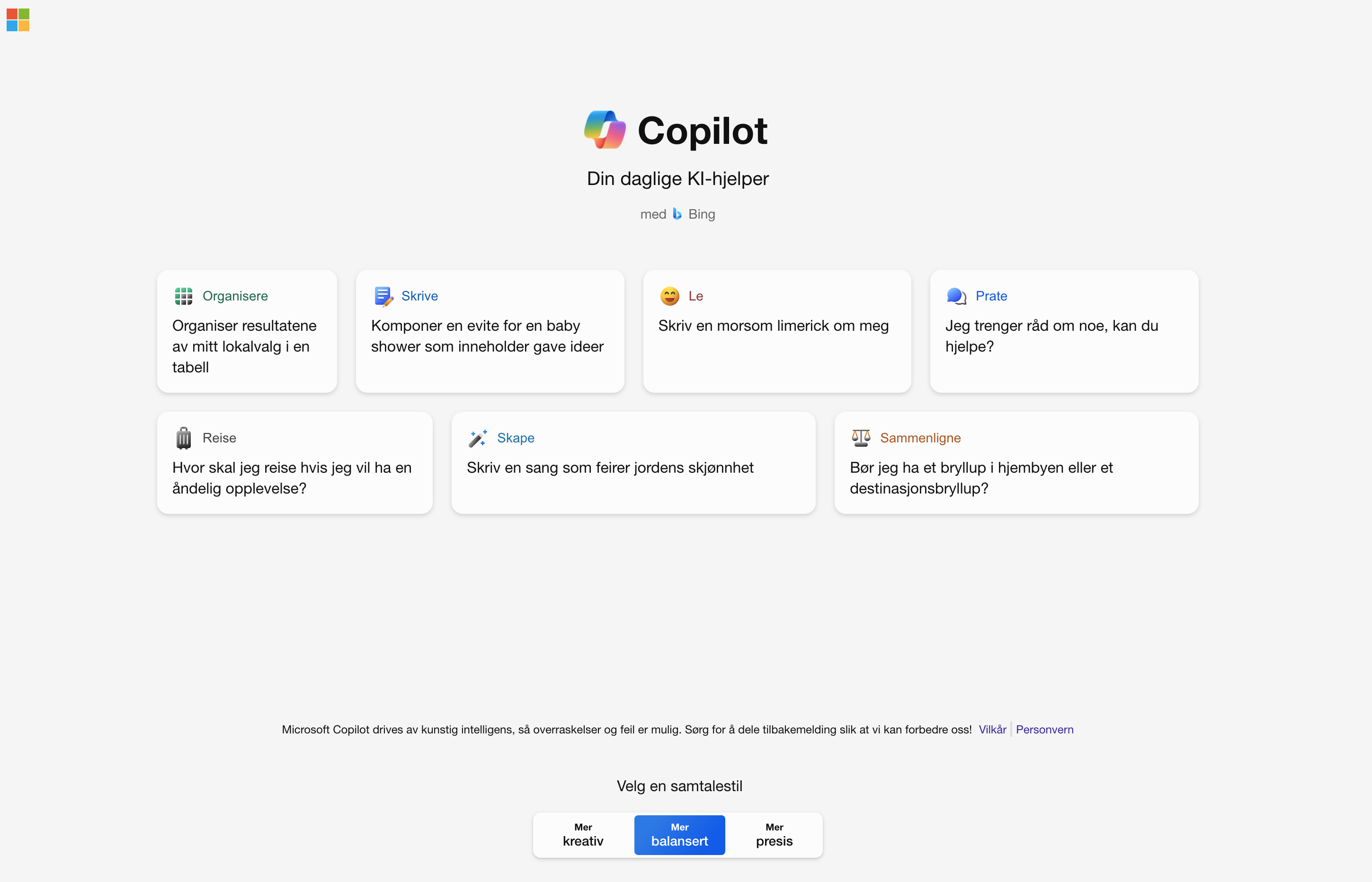
Task: Click the Microsoft logo icon
Action: tap(18, 19)
